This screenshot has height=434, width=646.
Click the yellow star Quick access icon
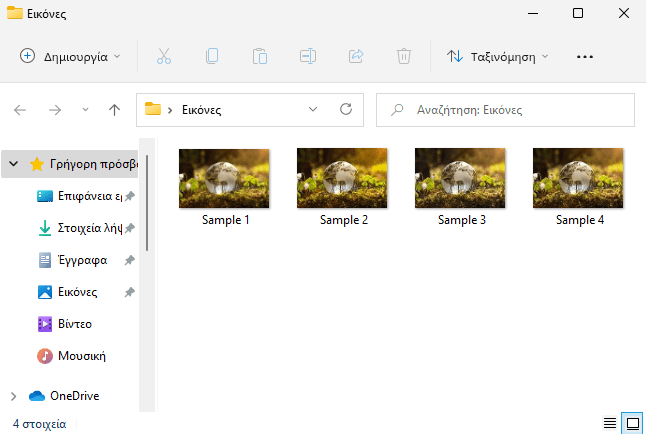[37, 164]
